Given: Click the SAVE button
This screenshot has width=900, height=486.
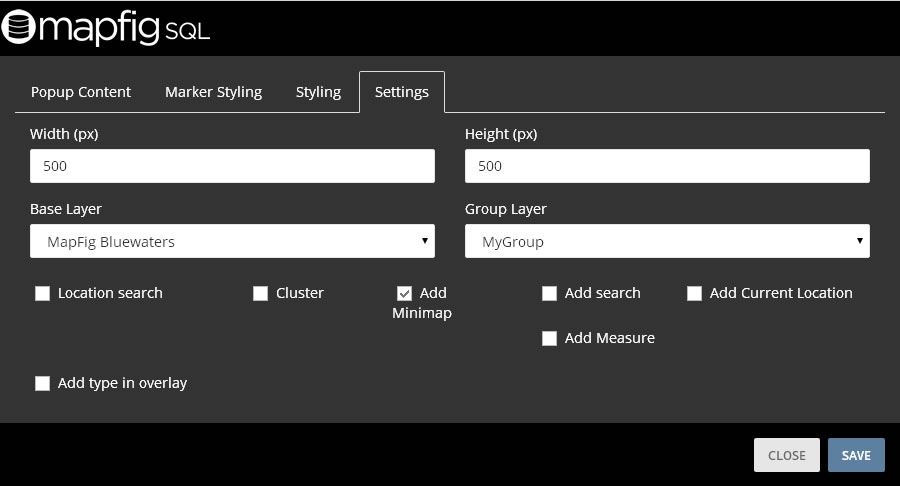Looking at the screenshot, I should click(856, 455).
